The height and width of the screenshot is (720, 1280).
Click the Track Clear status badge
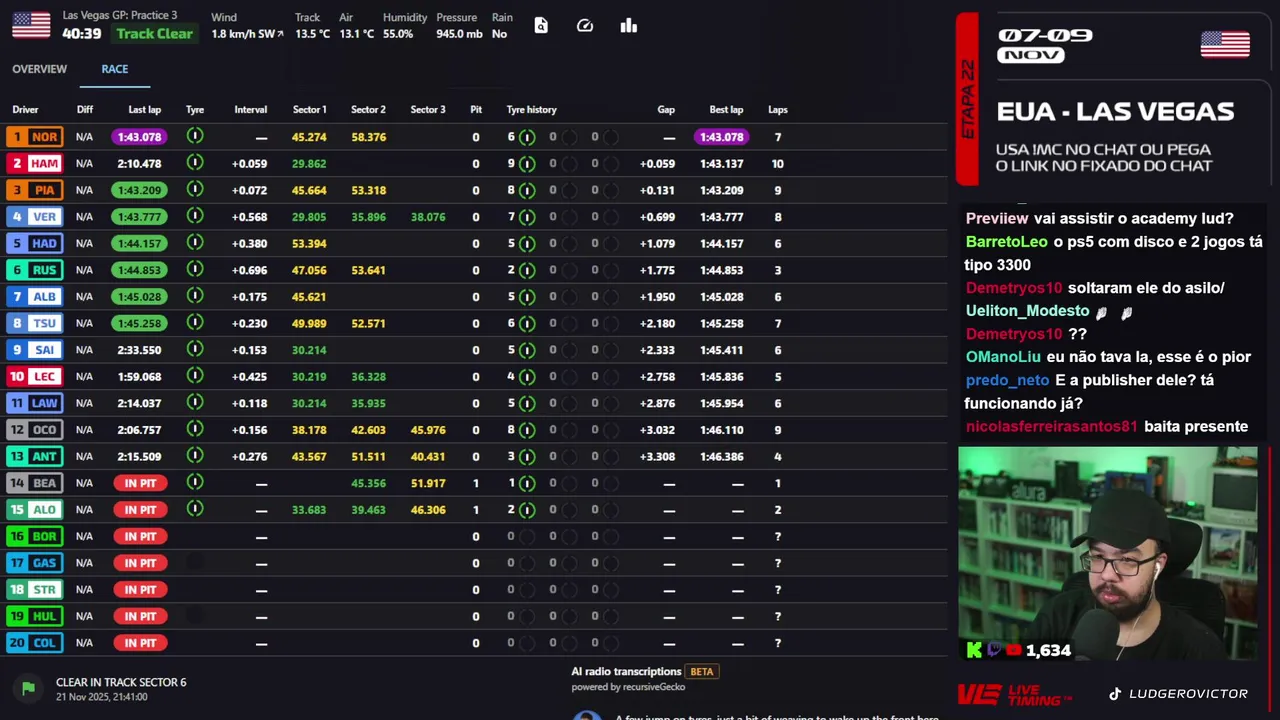tap(154, 34)
